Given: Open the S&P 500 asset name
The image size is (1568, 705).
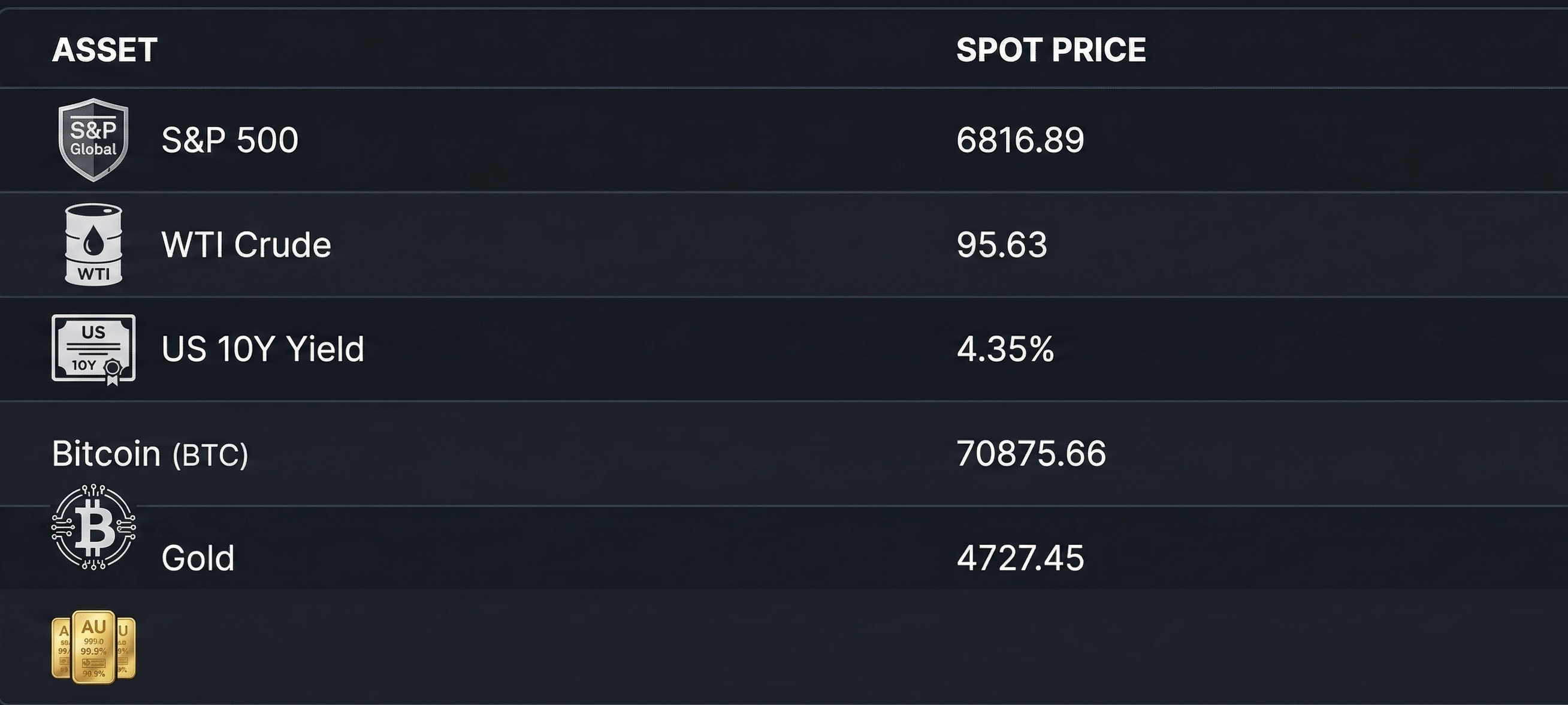Looking at the screenshot, I should [229, 140].
